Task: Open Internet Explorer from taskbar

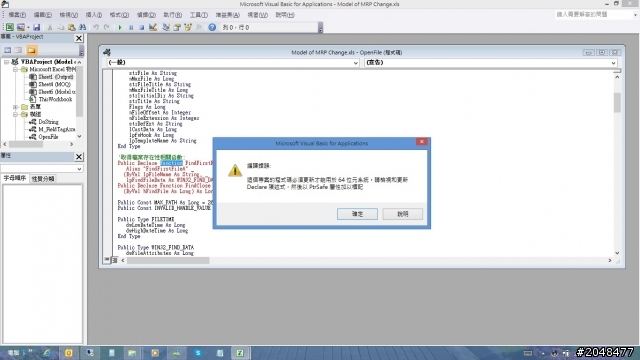Action: tap(47, 353)
